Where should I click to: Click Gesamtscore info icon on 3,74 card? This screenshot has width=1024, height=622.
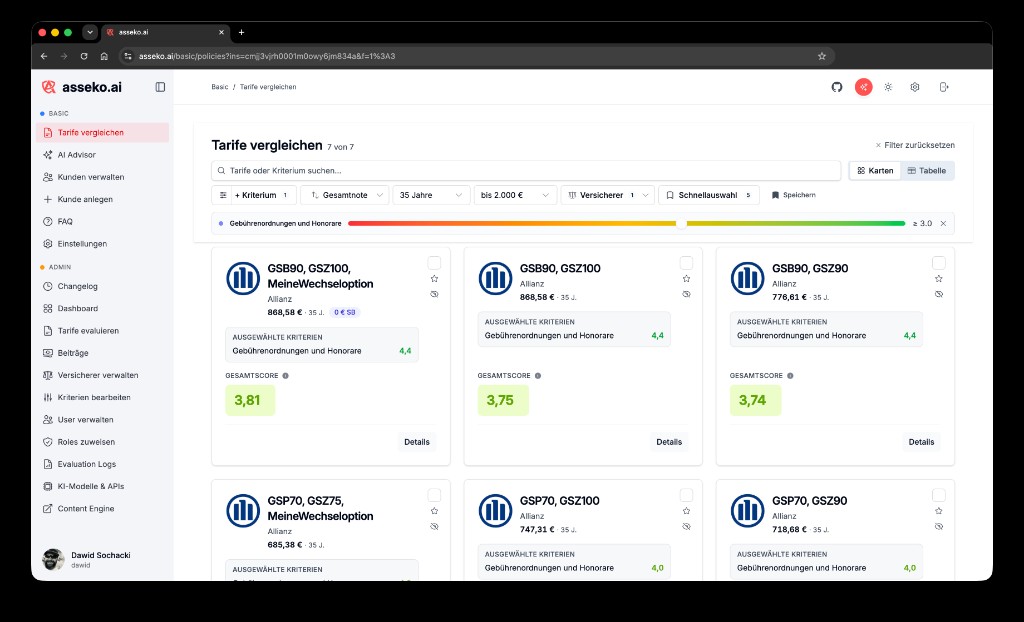790,376
